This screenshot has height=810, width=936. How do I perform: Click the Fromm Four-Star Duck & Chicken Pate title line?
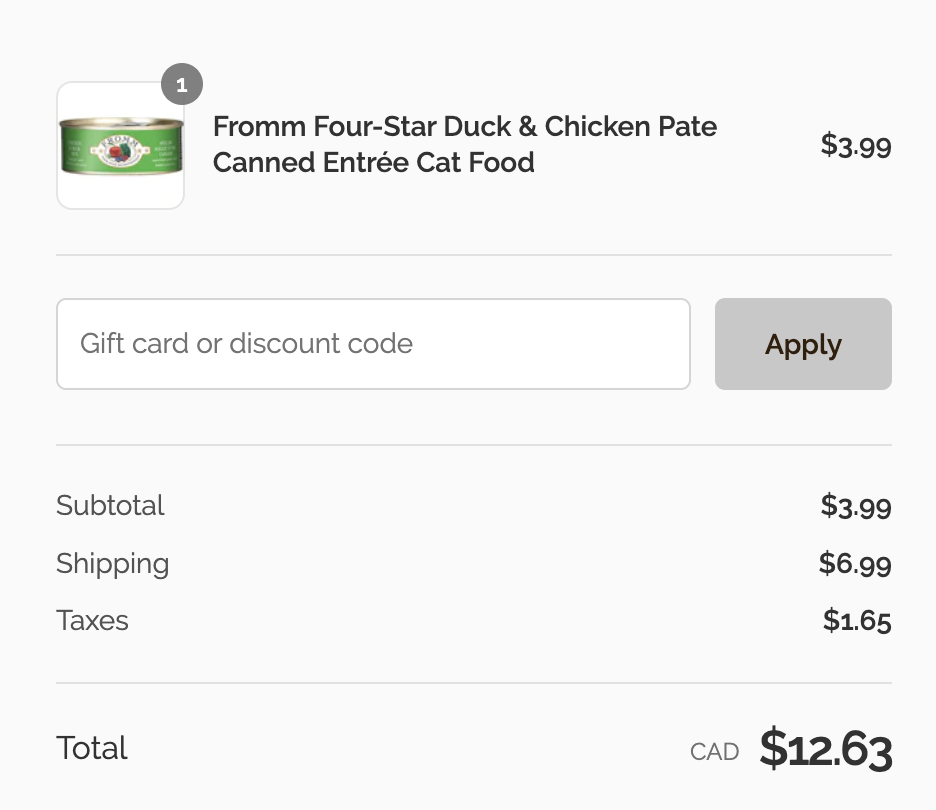click(465, 127)
